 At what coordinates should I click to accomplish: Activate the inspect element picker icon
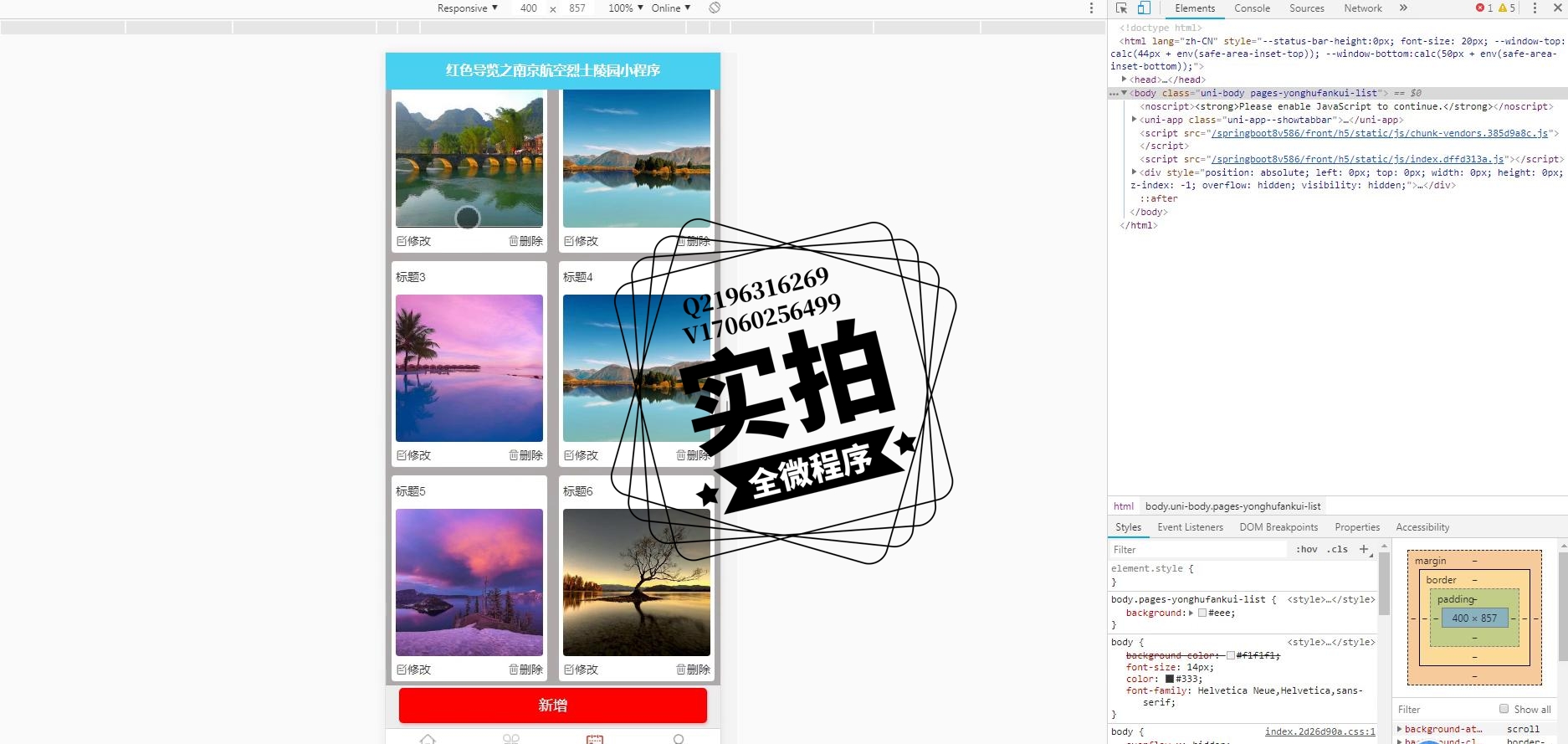click(1121, 8)
